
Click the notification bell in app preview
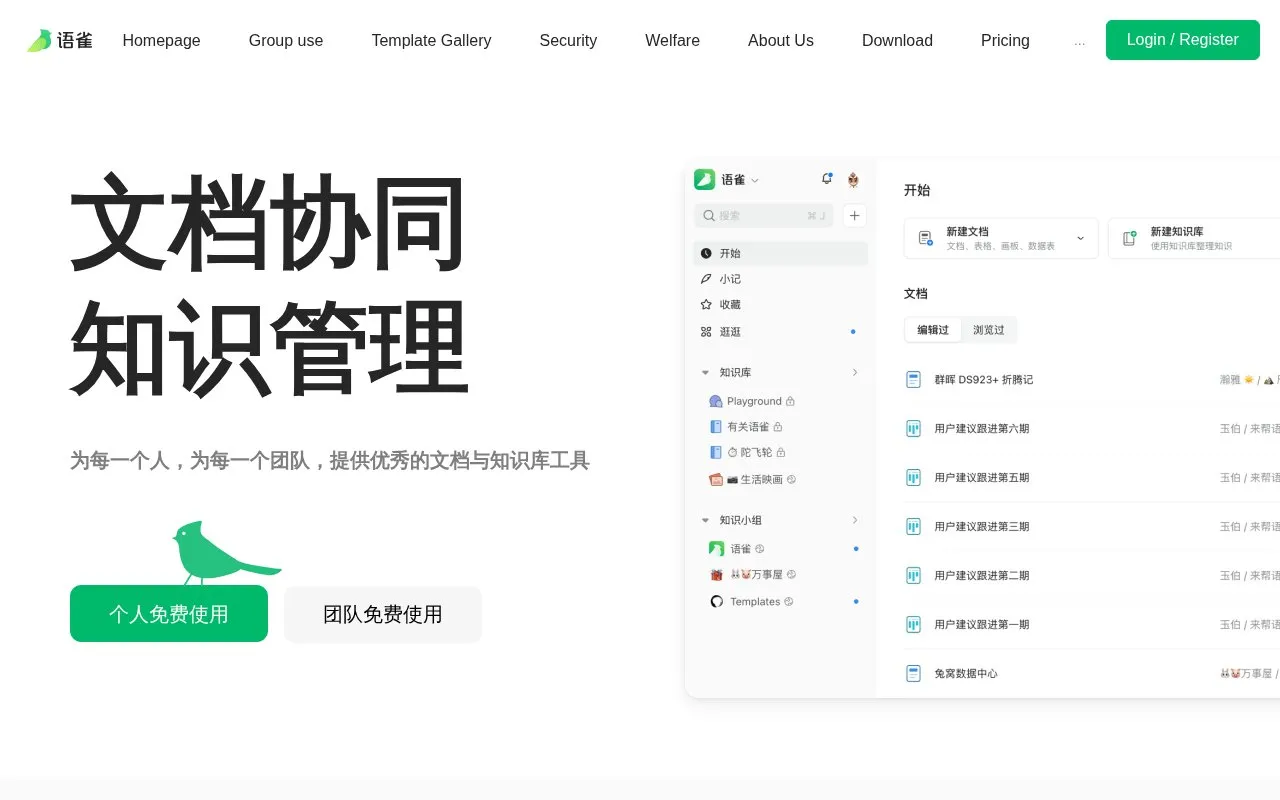[x=827, y=179]
